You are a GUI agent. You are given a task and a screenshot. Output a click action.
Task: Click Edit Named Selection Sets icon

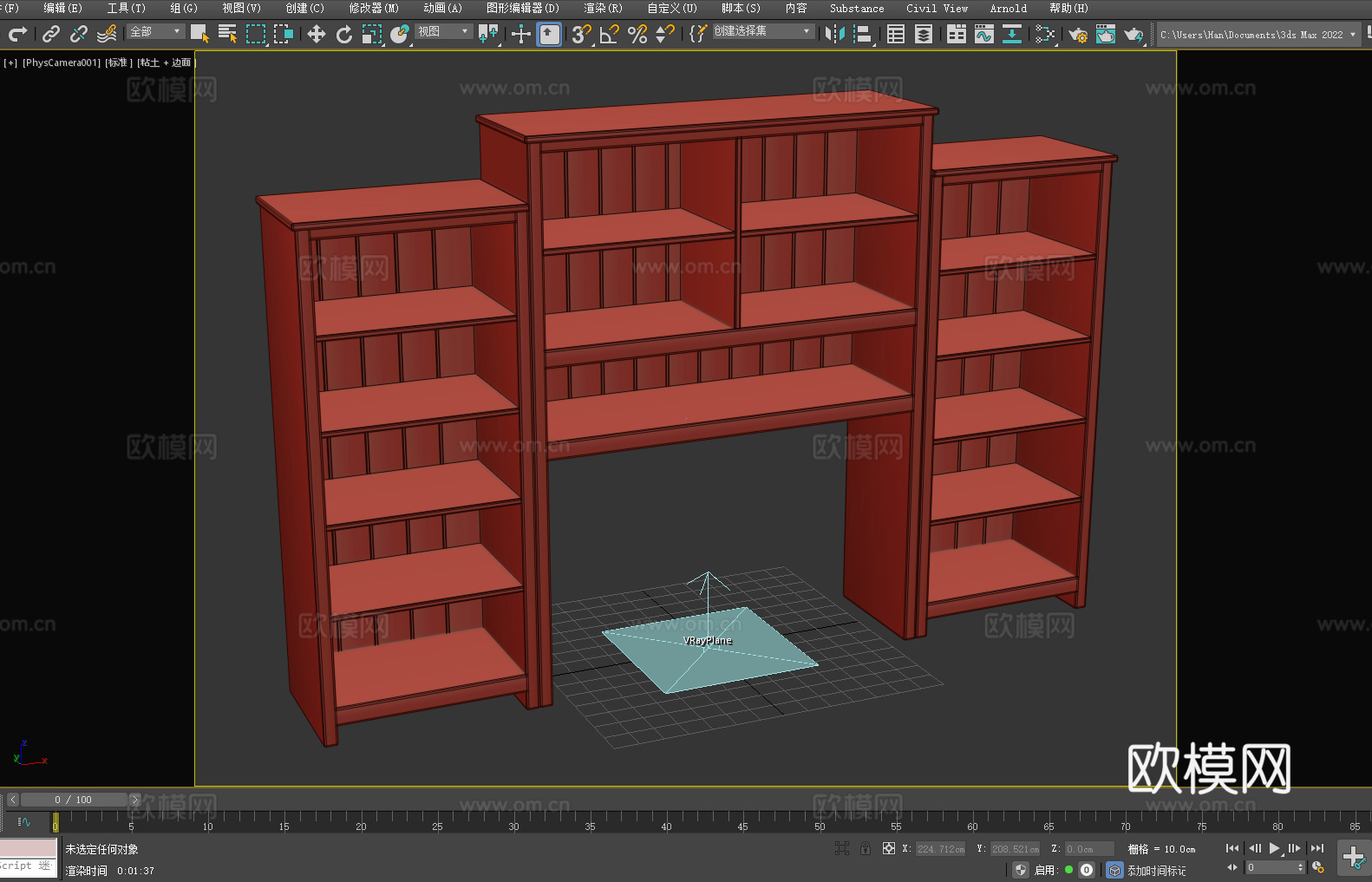point(698,34)
